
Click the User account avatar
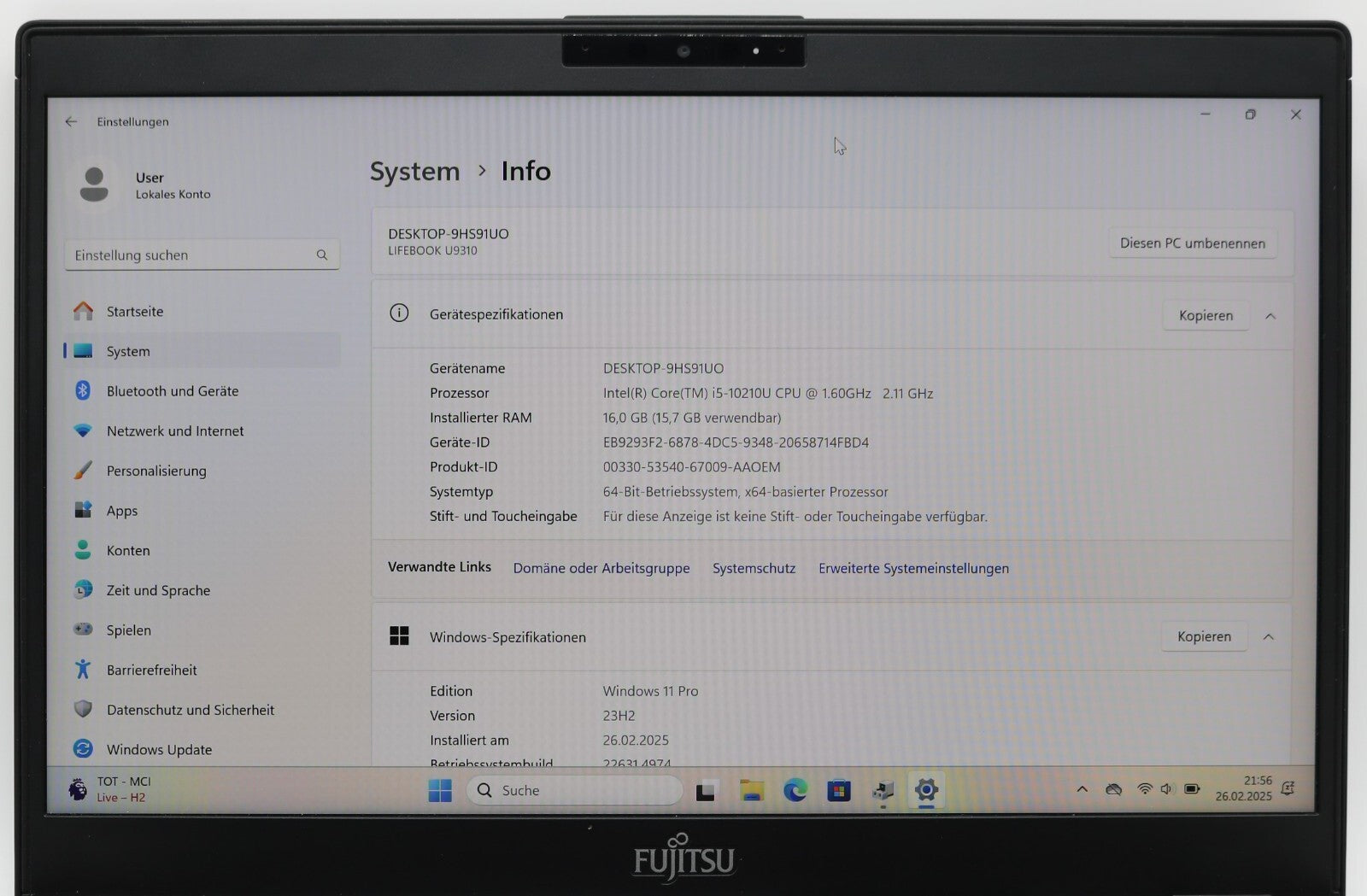tap(94, 184)
